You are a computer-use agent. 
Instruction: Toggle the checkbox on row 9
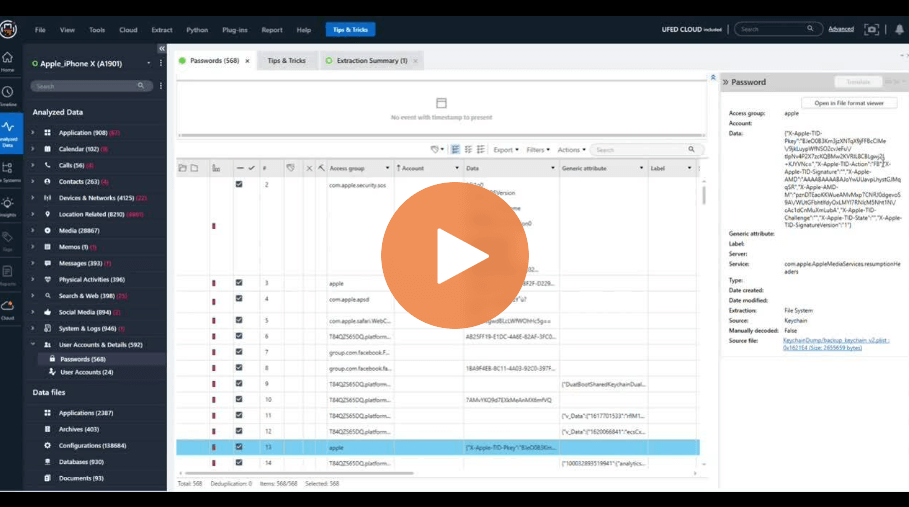[239, 383]
